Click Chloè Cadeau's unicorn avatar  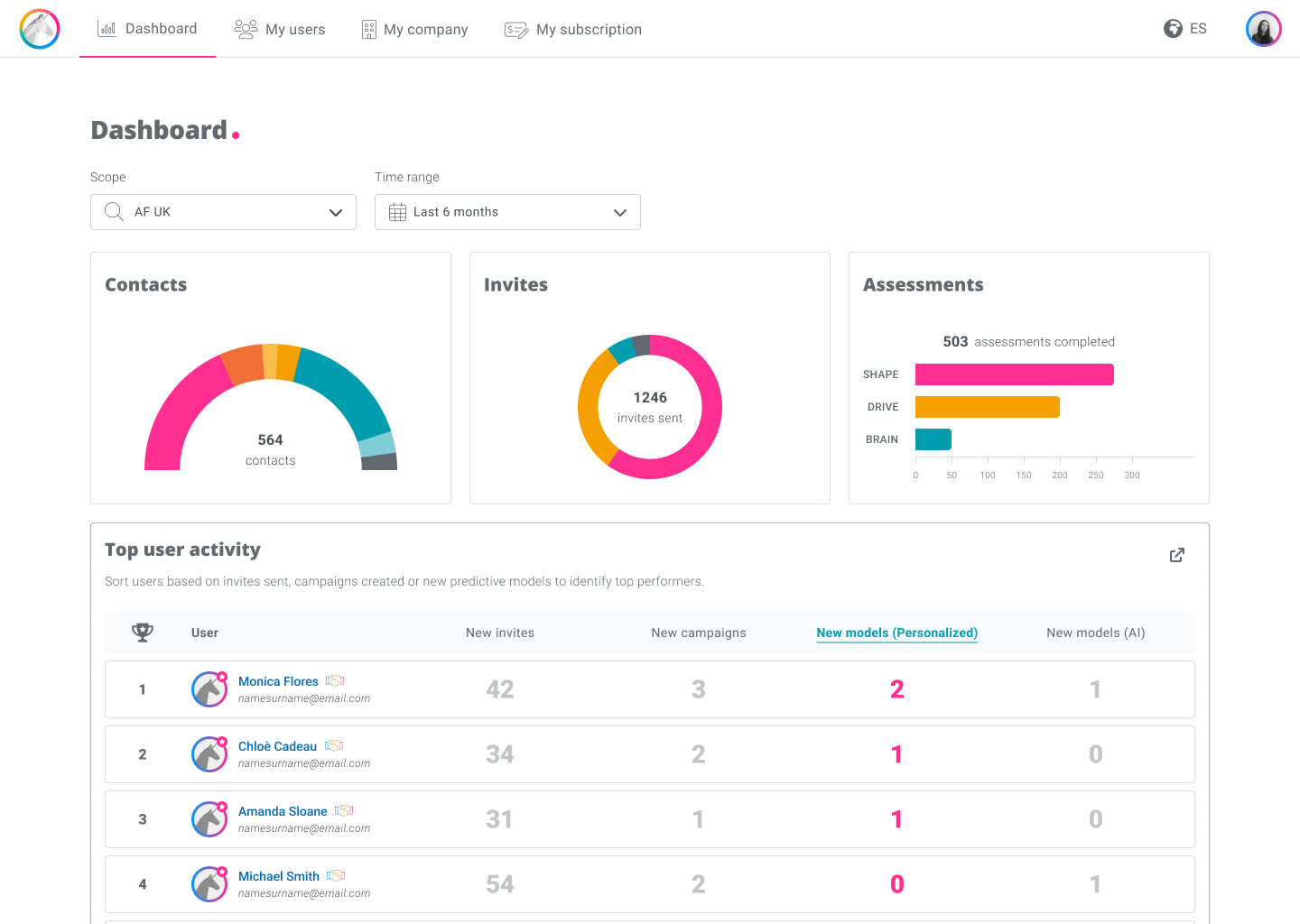[x=209, y=754]
